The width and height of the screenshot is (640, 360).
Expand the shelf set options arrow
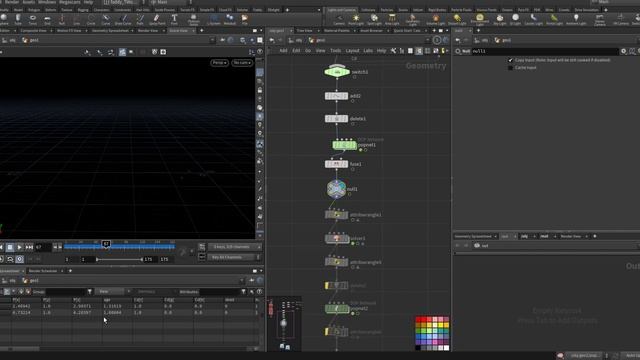coord(319,10)
